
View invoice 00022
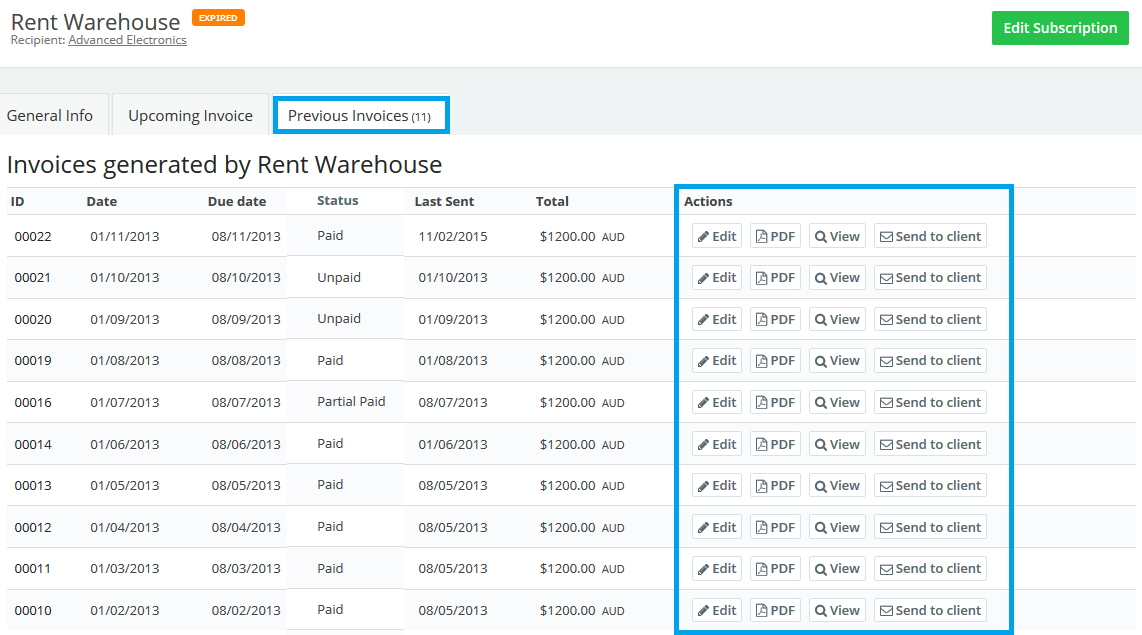coord(837,236)
